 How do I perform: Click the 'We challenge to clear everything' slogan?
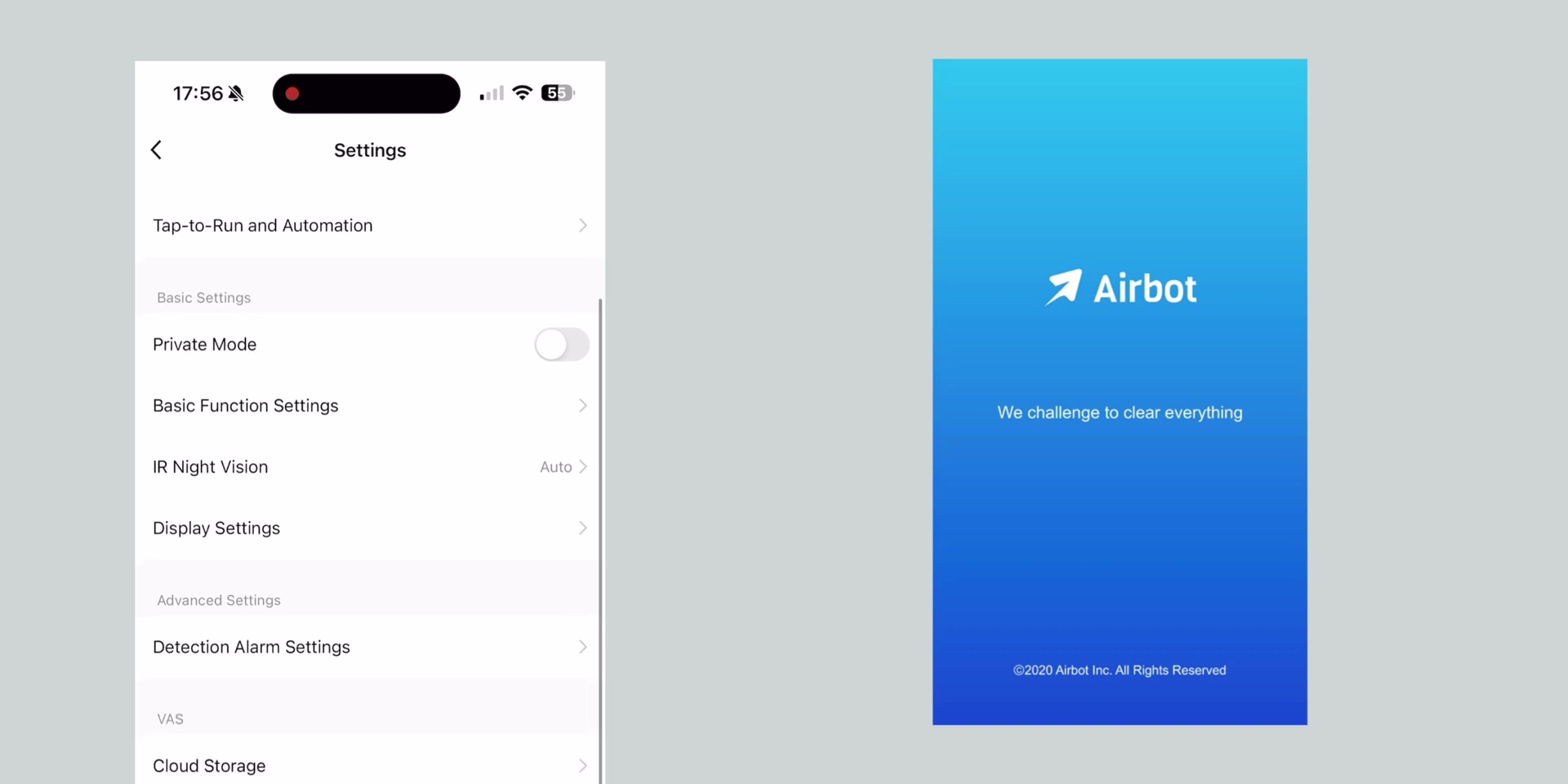coord(1120,413)
